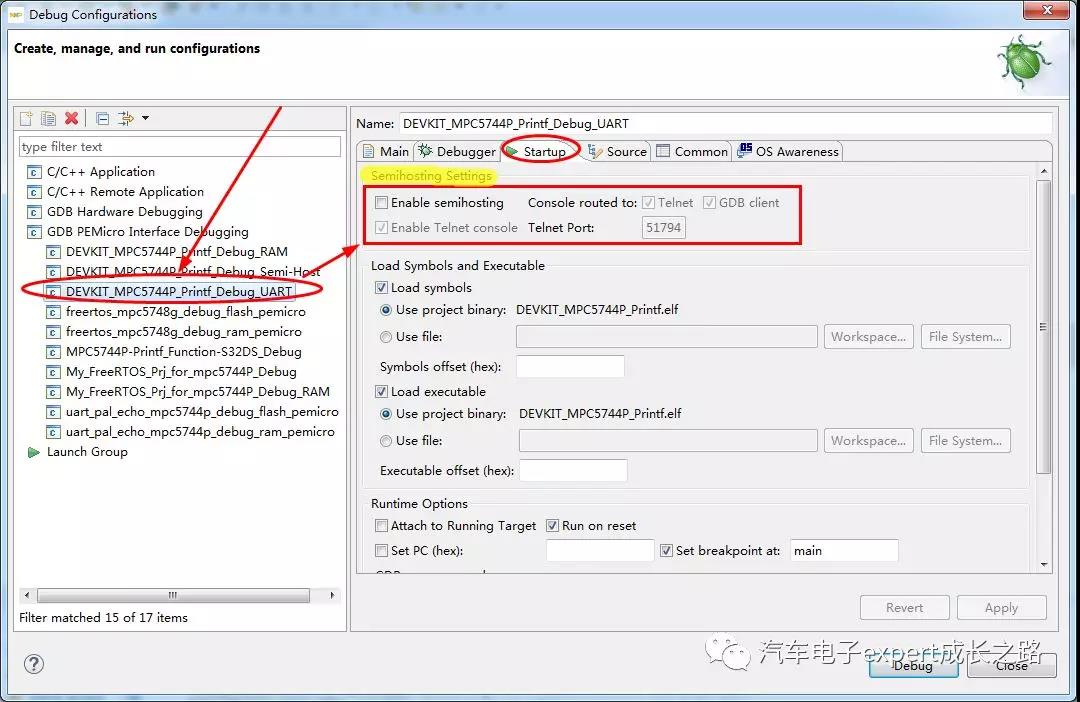Image resolution: width=1080 pixels, height=702 pixels.
Task: Click the Revert button
Action: pyautogui.click(x=904, y=608)
